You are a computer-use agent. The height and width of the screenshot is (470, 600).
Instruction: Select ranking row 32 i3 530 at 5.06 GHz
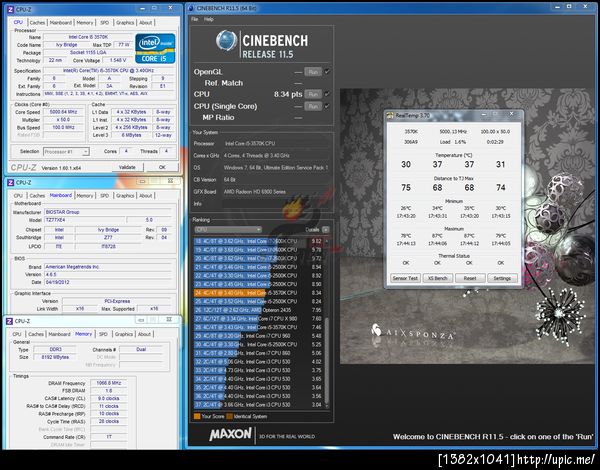point(258,362)
